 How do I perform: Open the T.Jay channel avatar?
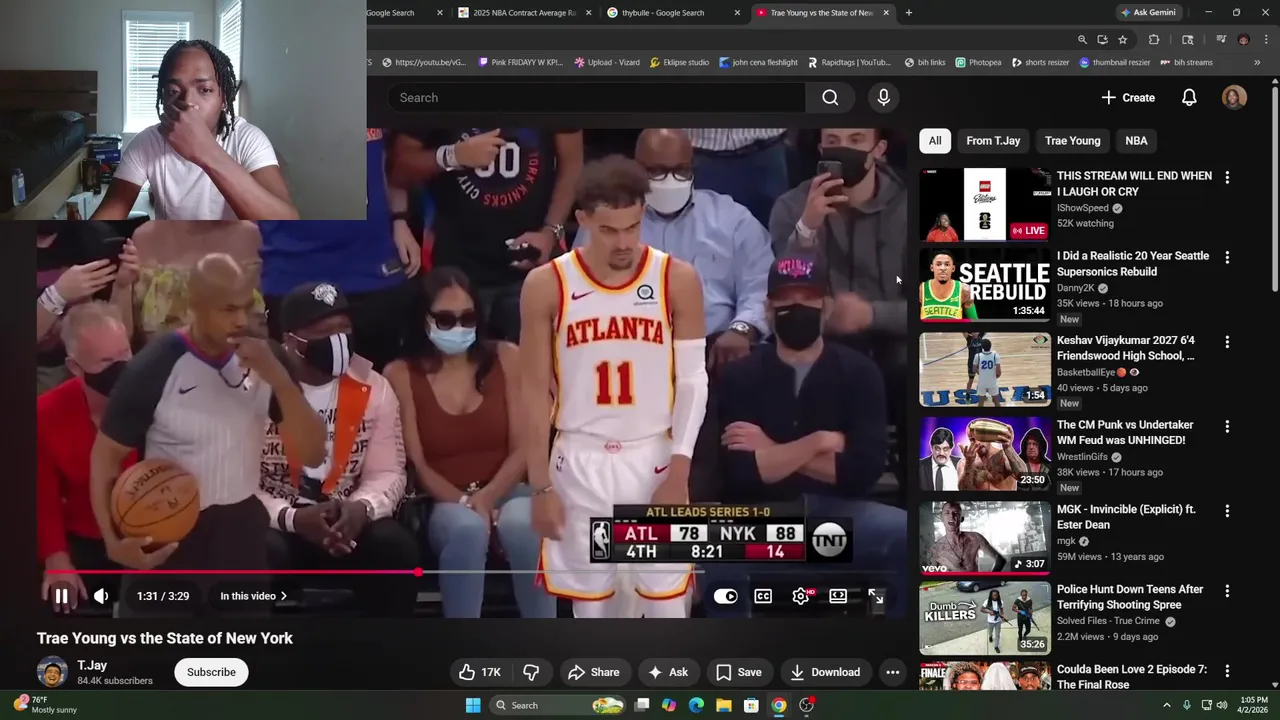(52, 672)
